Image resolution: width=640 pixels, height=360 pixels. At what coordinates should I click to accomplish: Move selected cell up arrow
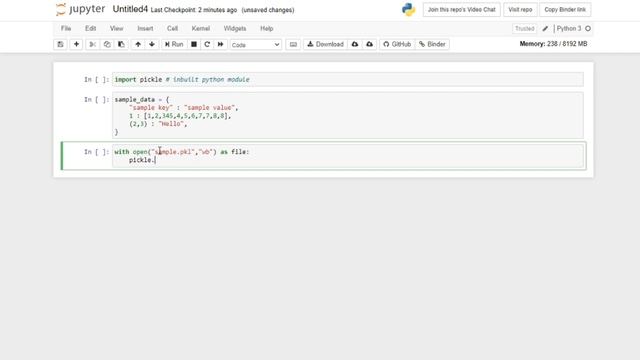138,44
